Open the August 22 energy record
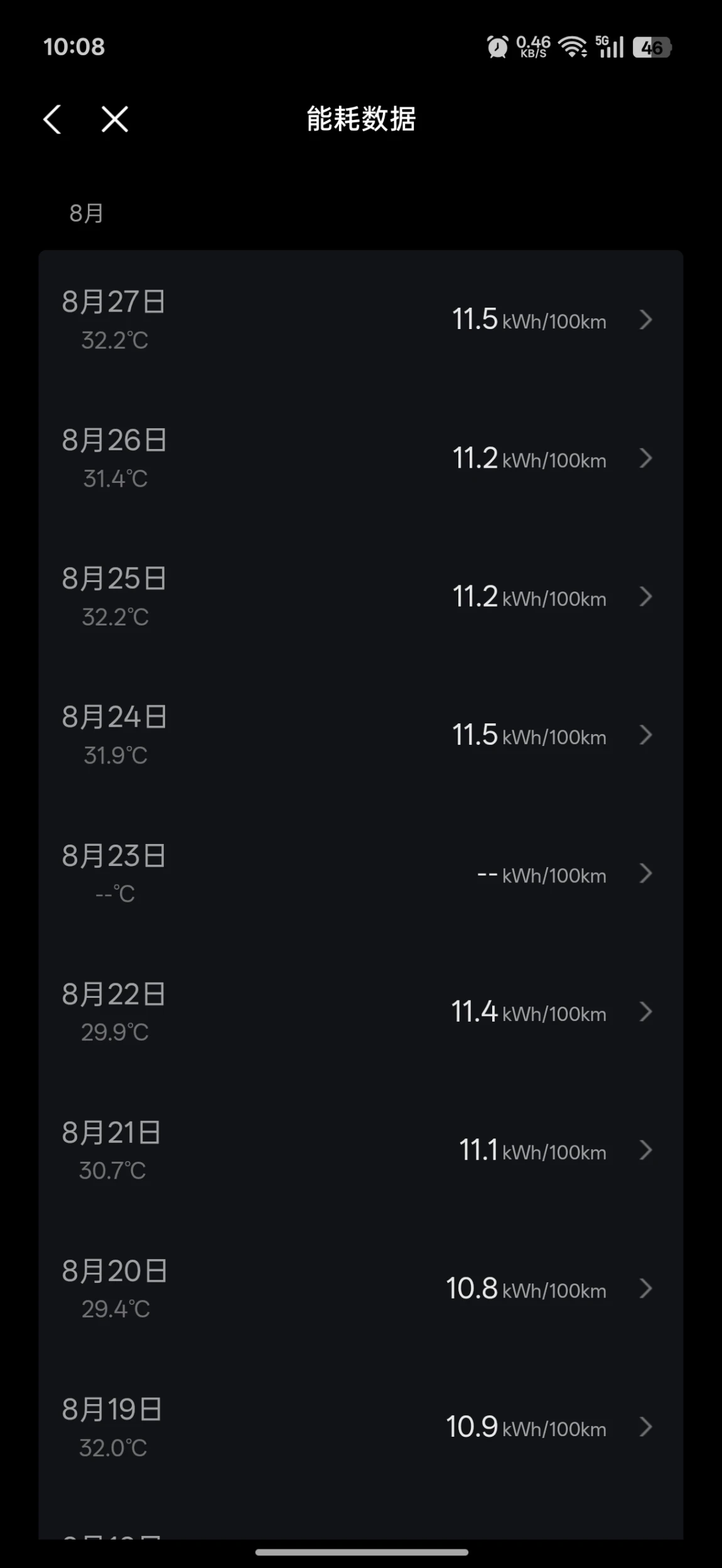The height and width of the screenshot is (1568, 722). coord(361,1012)
